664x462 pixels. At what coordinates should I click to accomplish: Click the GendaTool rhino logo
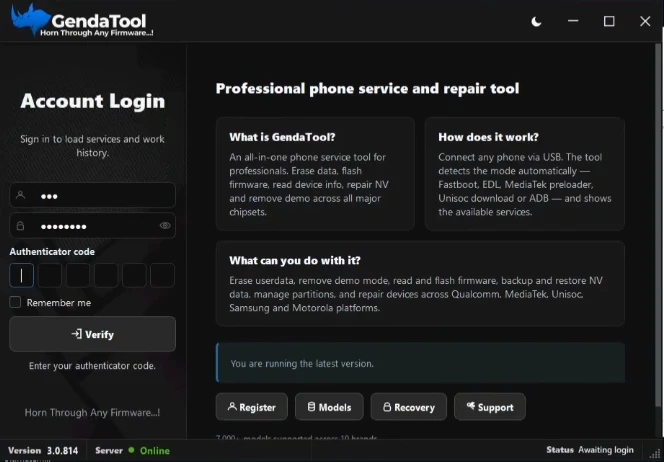click(30, 19)
